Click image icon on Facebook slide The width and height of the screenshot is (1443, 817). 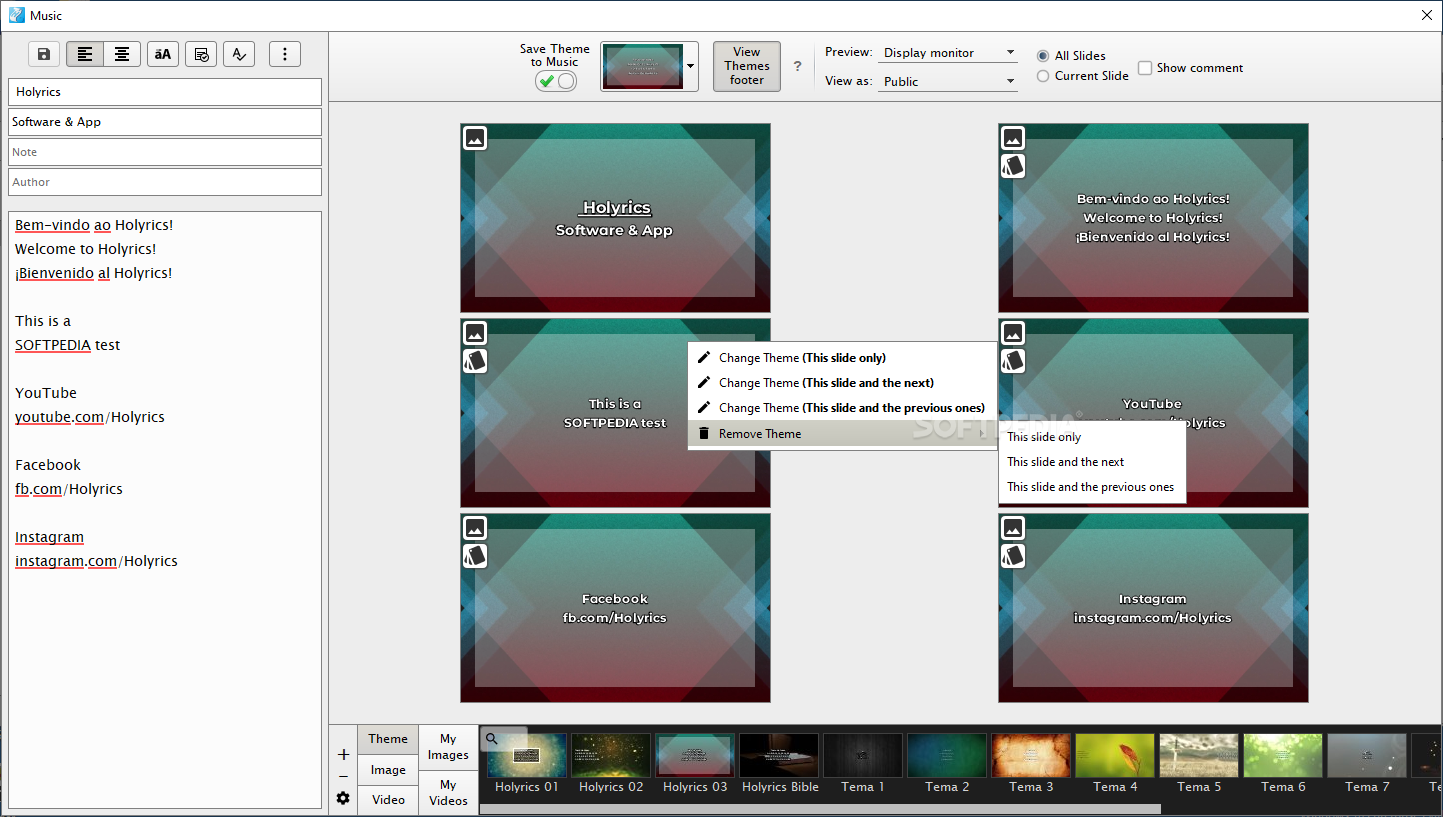coord(476,528)
